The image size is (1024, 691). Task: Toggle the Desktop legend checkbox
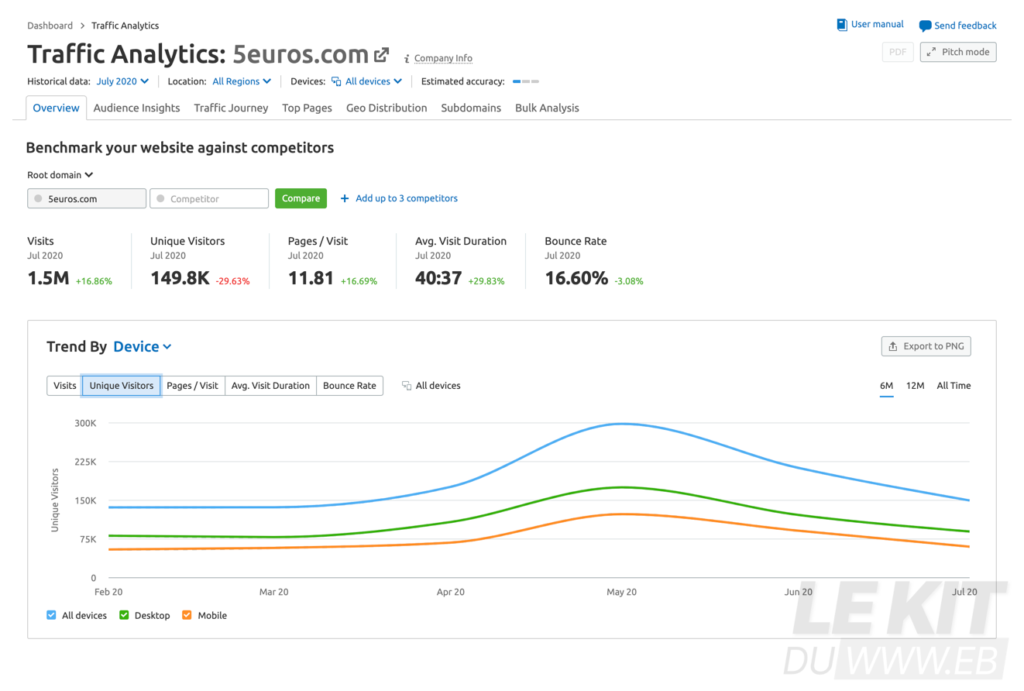click(x=124, y=615)
